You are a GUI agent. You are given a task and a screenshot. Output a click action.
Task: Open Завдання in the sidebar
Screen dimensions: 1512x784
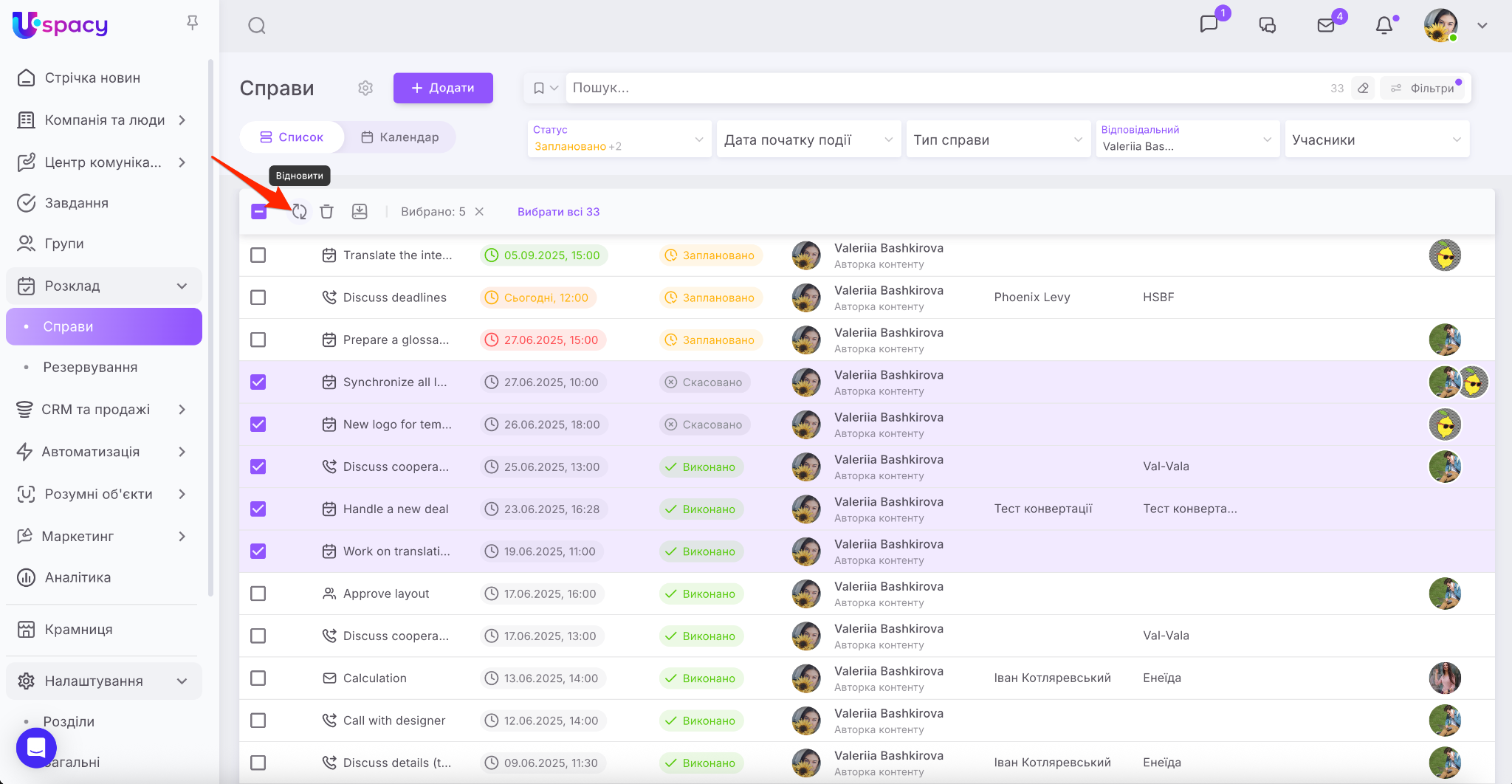(x=77, y=203)
